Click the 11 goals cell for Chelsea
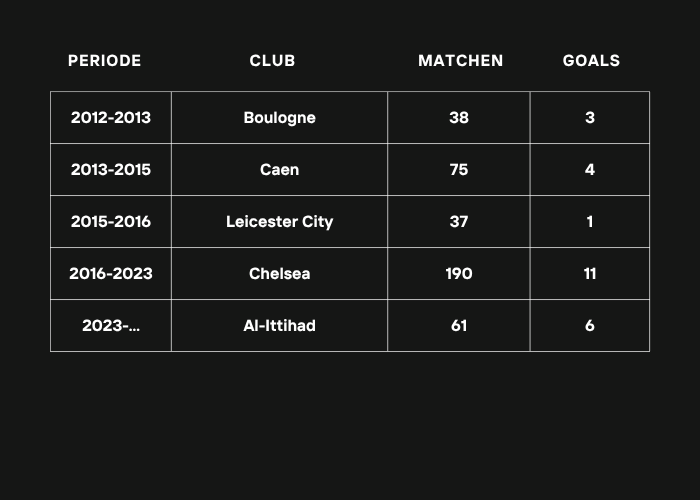The image size is (700, 500). click(x=590, y=273)
